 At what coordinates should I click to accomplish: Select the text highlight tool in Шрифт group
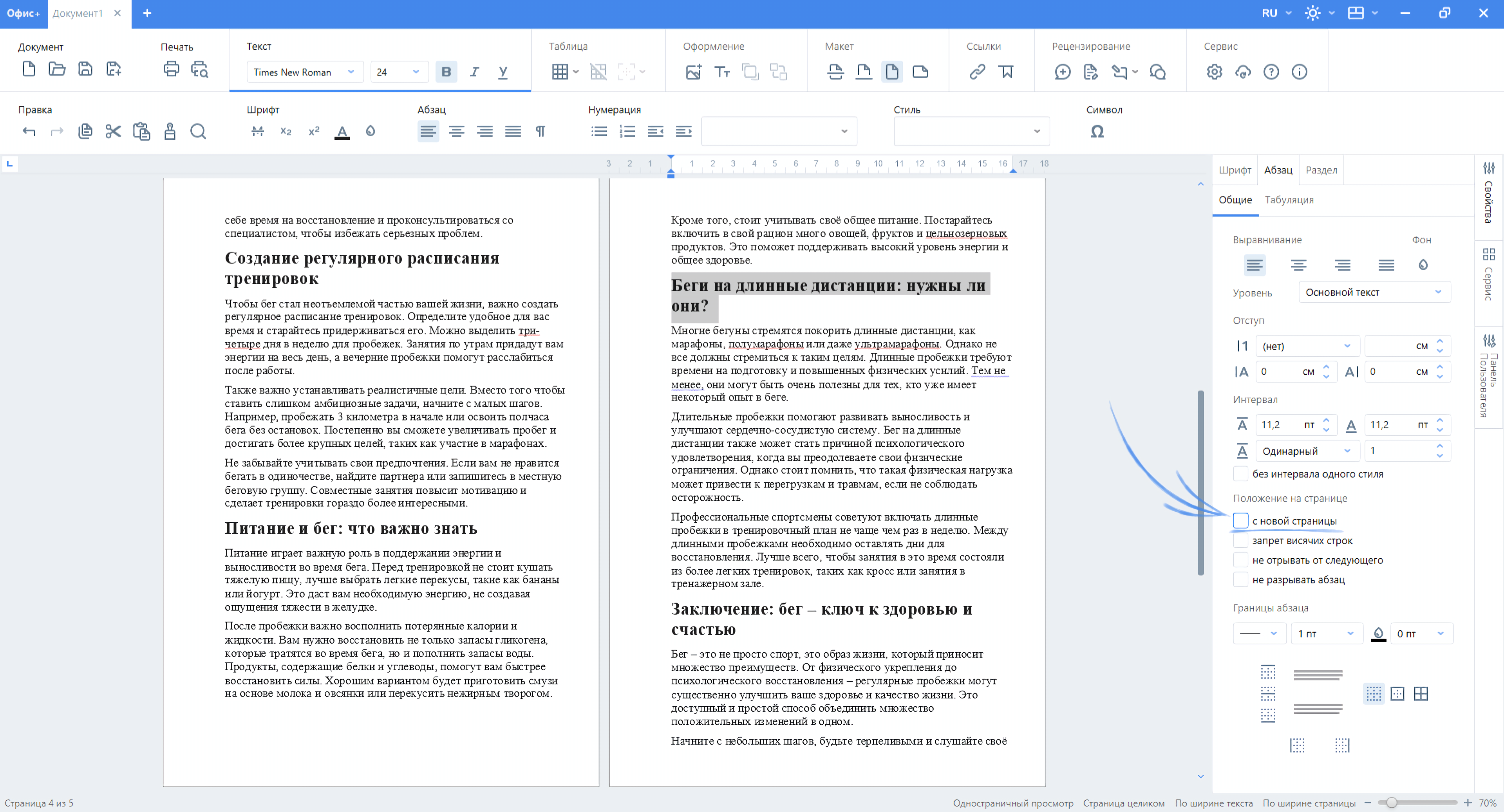pyautogui.click(x=370, y=131)
